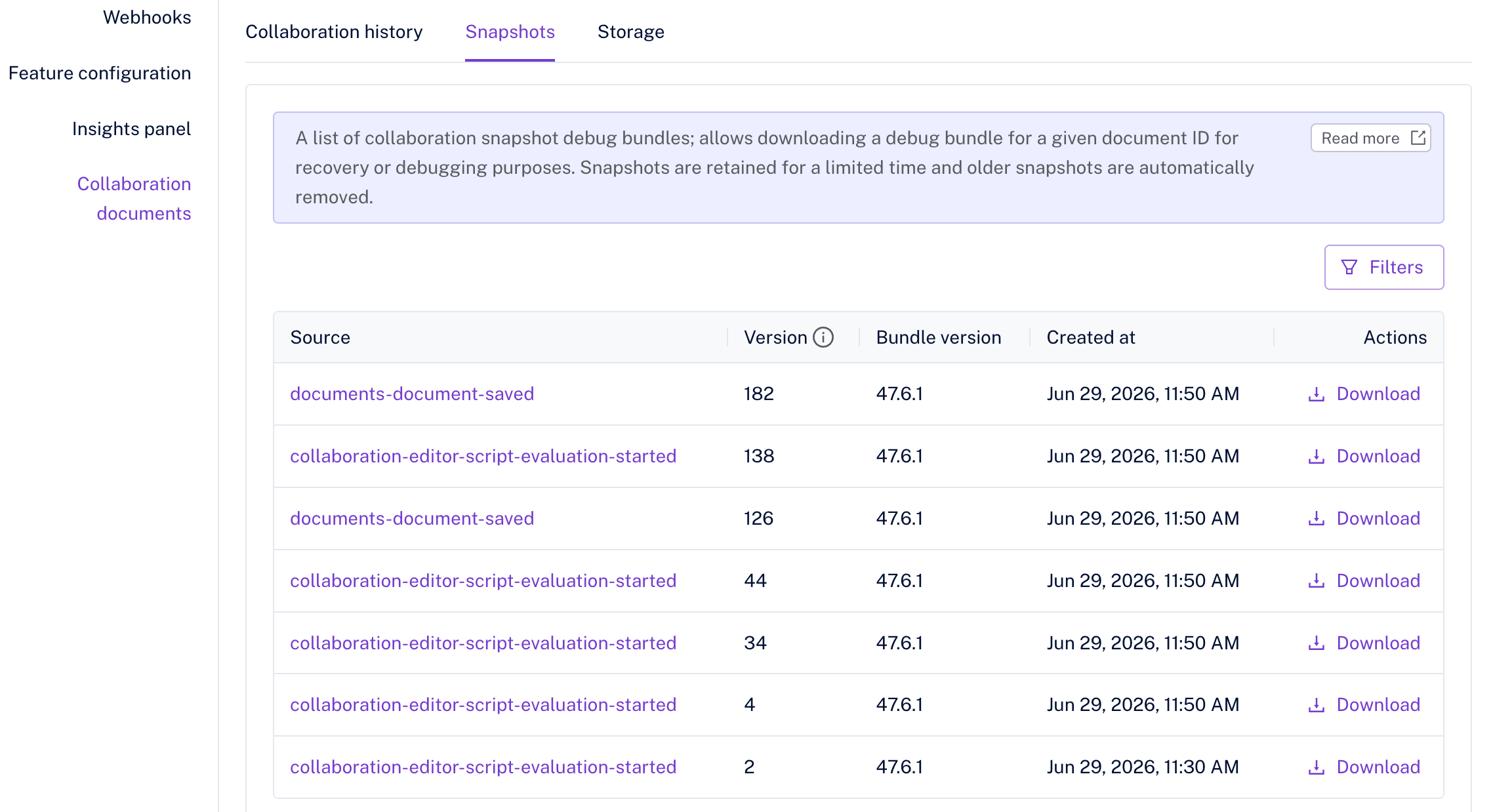Click the external link icon in Read more
Screen dimensions: 1493x812
[x=1418, y=138]
